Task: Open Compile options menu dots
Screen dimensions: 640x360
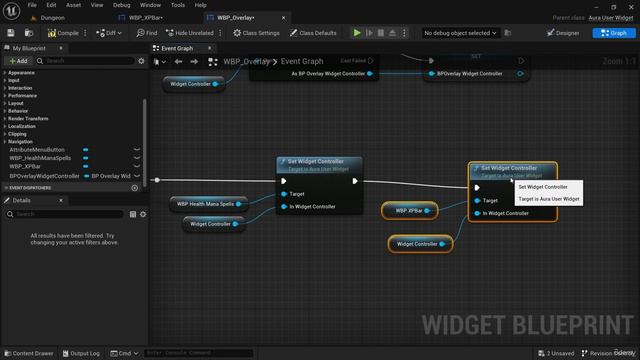Action: click(x=85, y=33)
